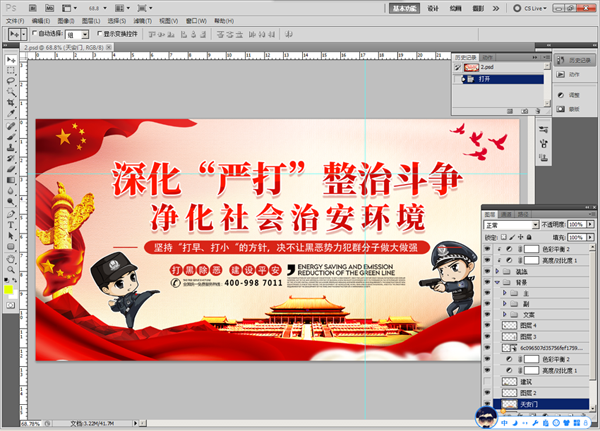This screenshot has width=600, height=431.
Task: Select the Quick Selection tool
Action: (11, 92)
